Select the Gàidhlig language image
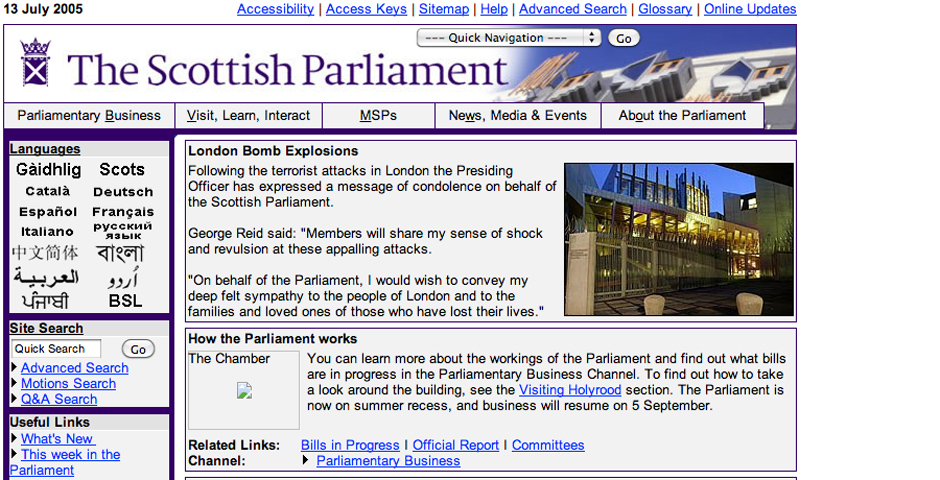Image resolution: width=940 pixels, height=480 pixels. click(x=49, y=170)
